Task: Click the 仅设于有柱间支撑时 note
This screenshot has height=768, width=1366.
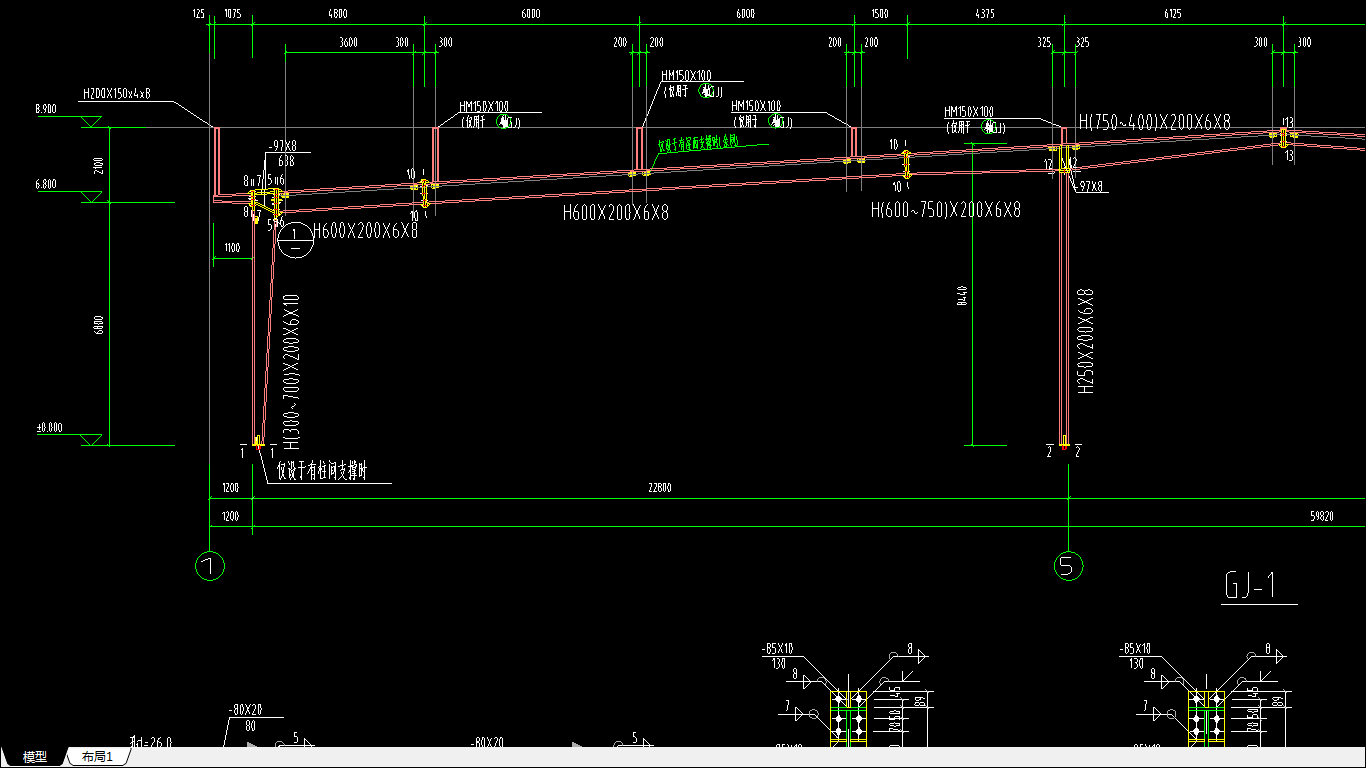Action: pyautogui.click(x=322, y=472)
